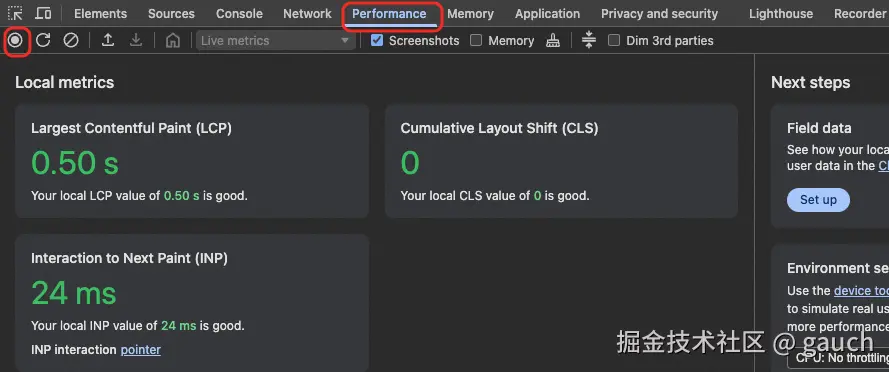The image size is (889, 372).
Task: Enable Dim 3rd parties checkbox
Action: 614,40
